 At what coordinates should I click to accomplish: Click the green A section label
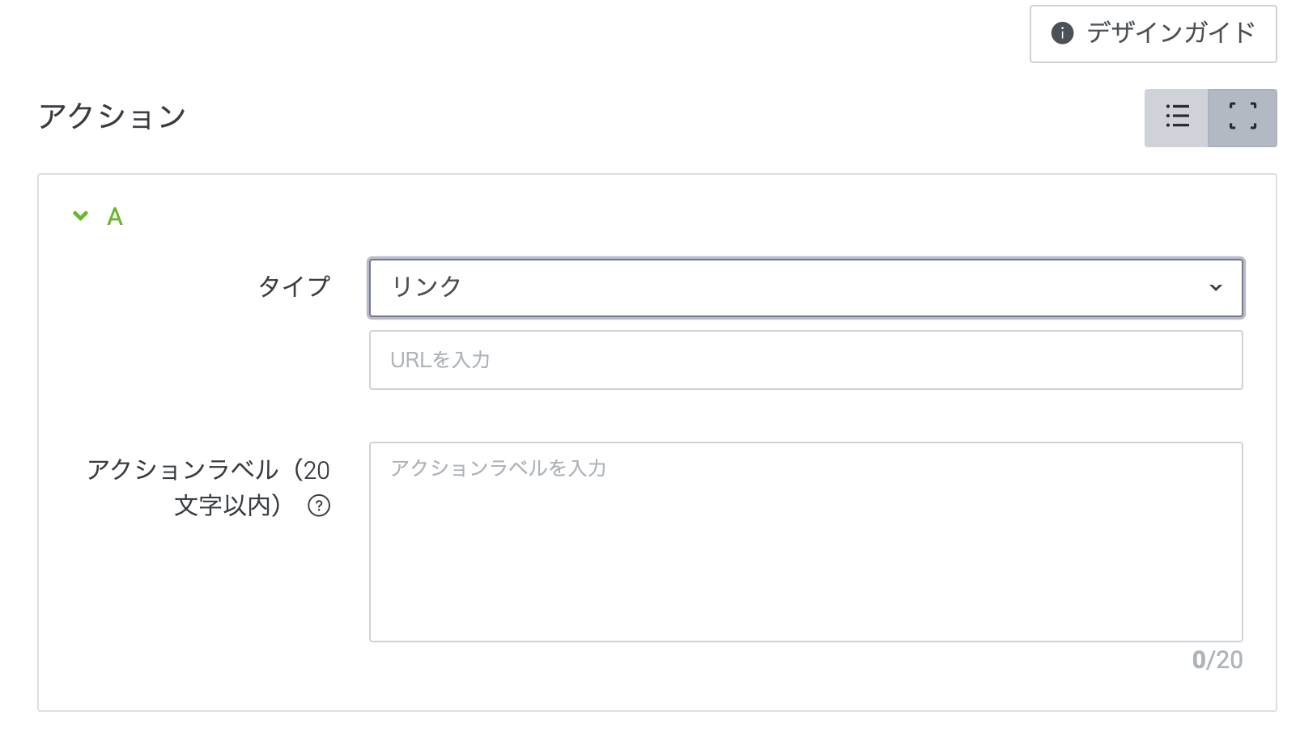pyautogui.click(x=115, y=217)
